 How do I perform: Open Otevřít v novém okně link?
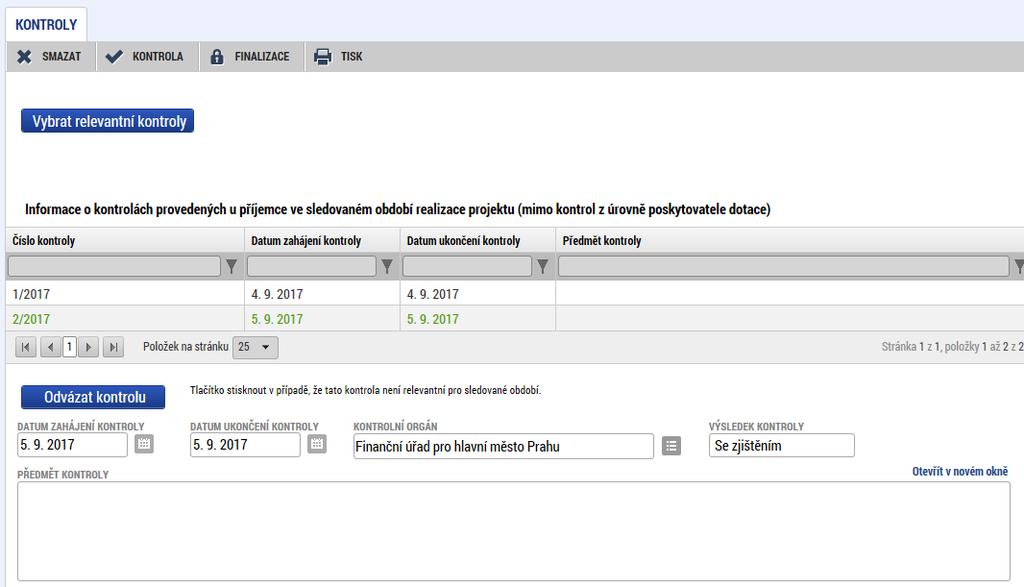coord(960,471)
